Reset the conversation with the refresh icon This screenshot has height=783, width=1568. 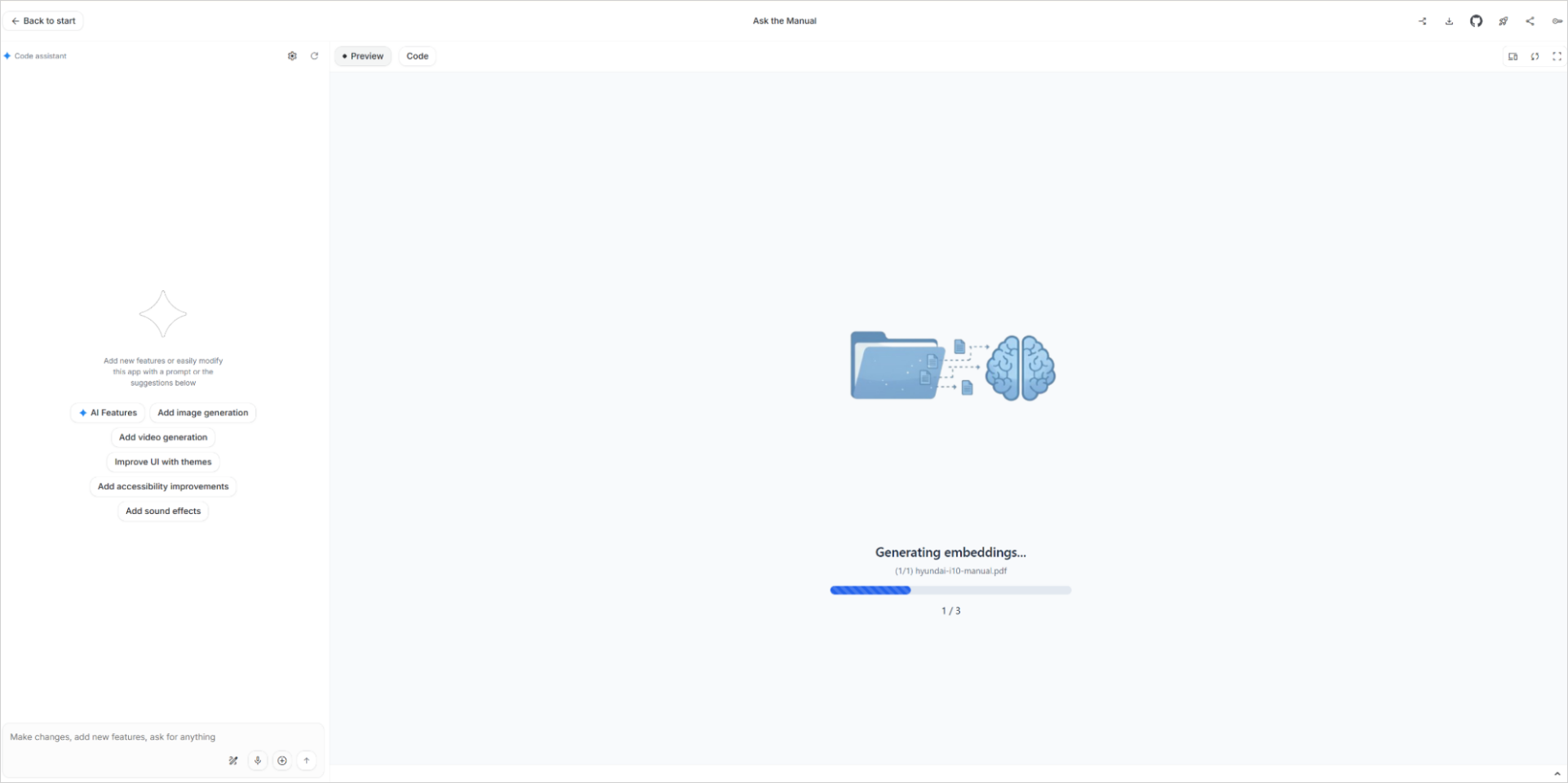[x=314, y=56]
